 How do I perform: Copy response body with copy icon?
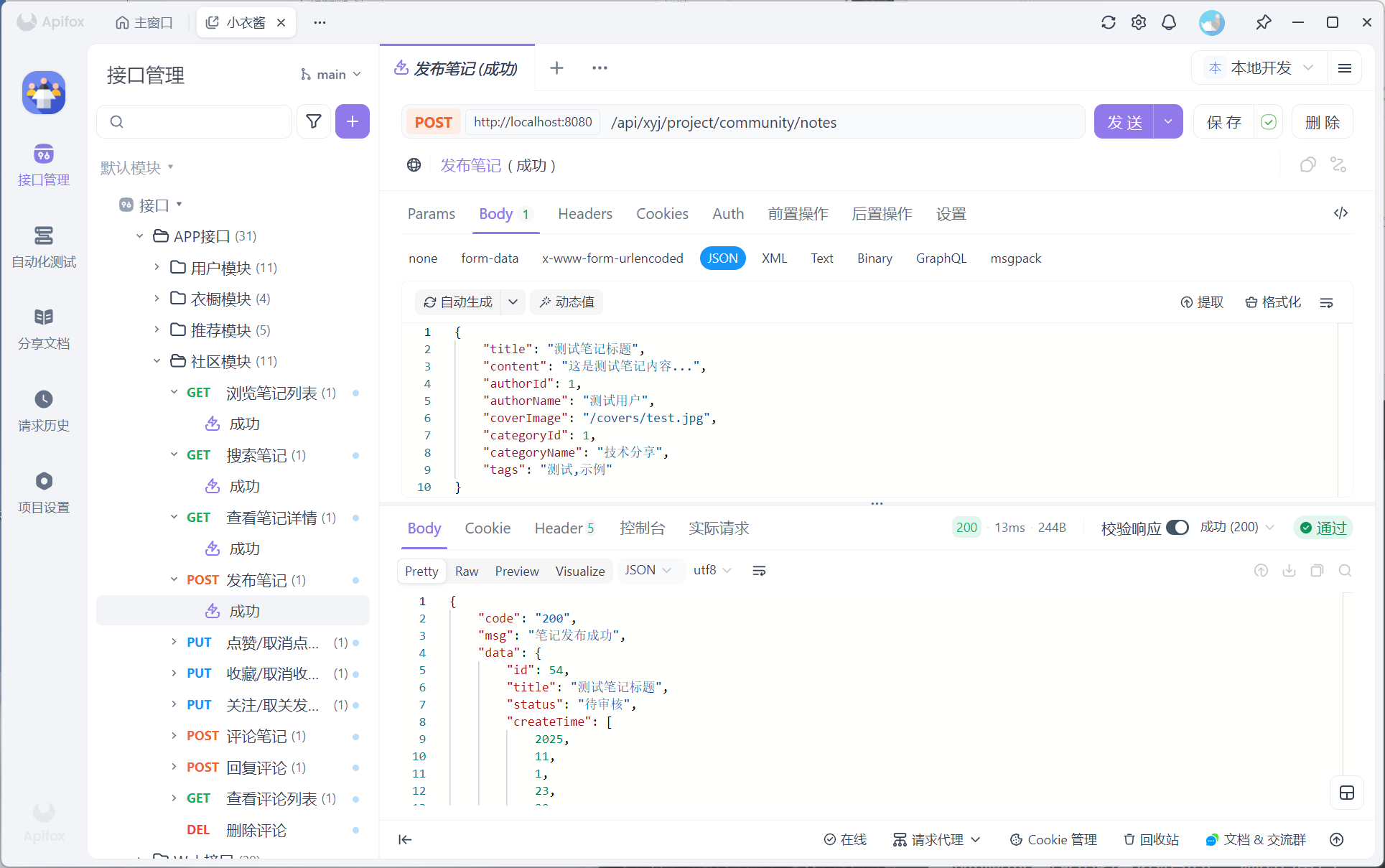click(1317, 571)
